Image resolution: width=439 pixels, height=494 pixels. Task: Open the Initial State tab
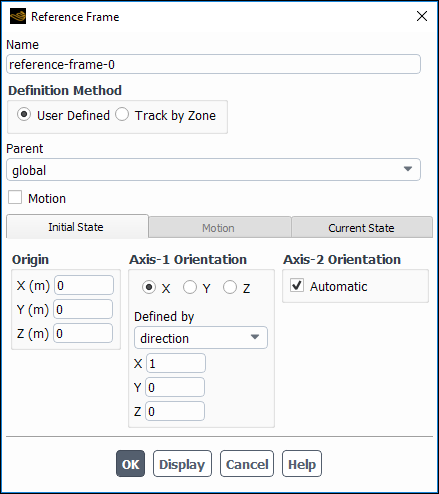(77, 227)
